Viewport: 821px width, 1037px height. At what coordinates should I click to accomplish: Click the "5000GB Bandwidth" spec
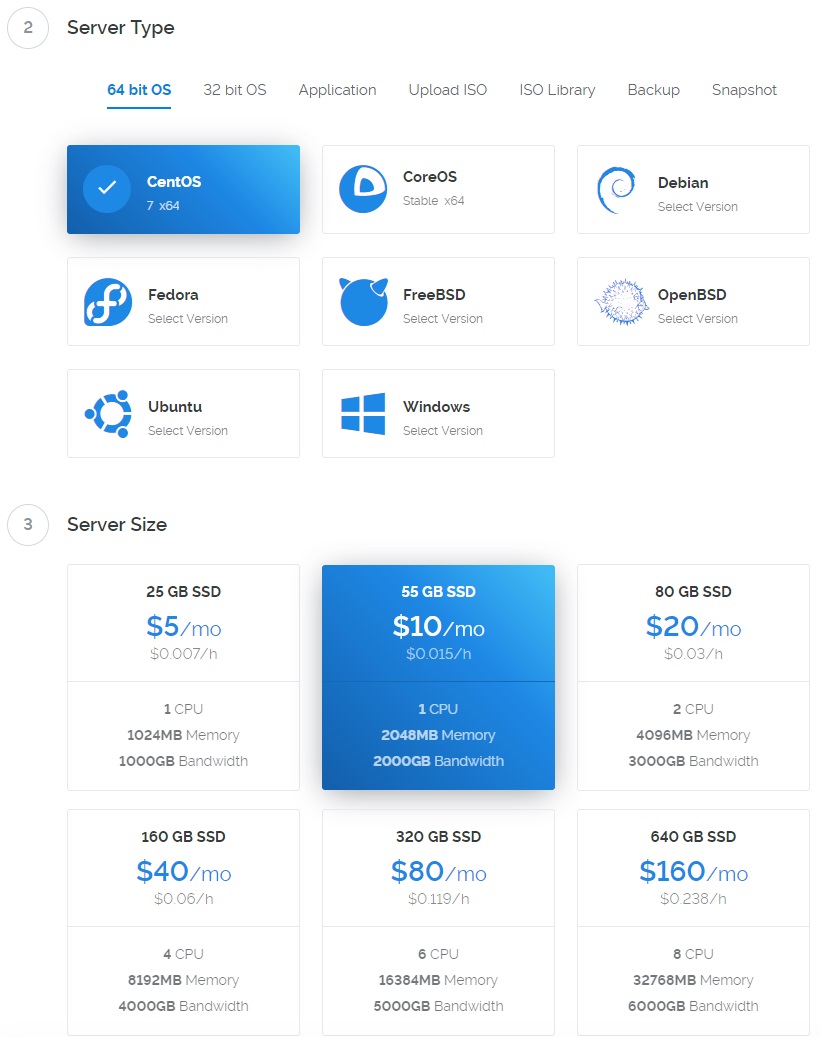point(438,1006)
